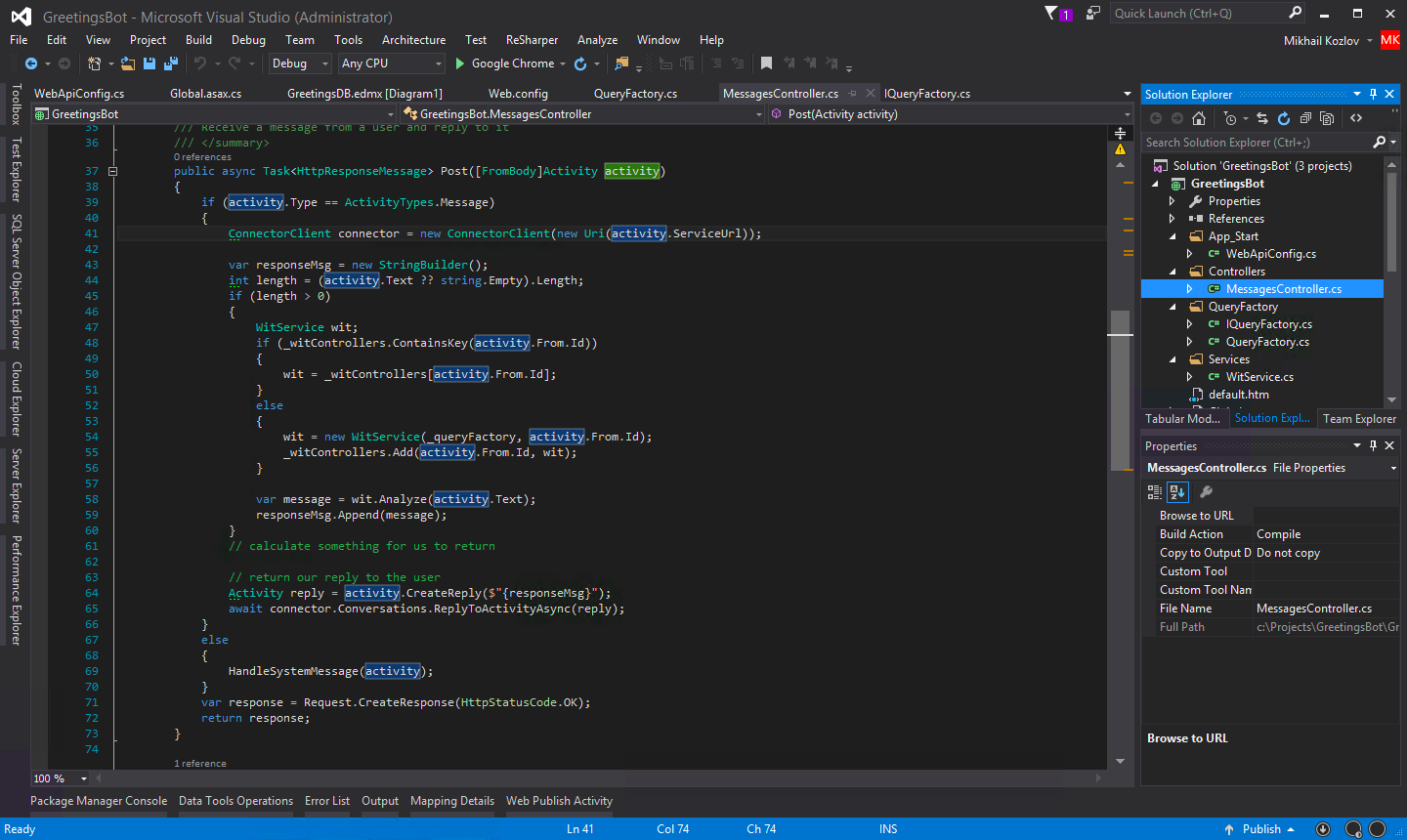Screen dimensions: 1407x840
Task: Expand the WitService.cs node
Action: [1190, 377]
